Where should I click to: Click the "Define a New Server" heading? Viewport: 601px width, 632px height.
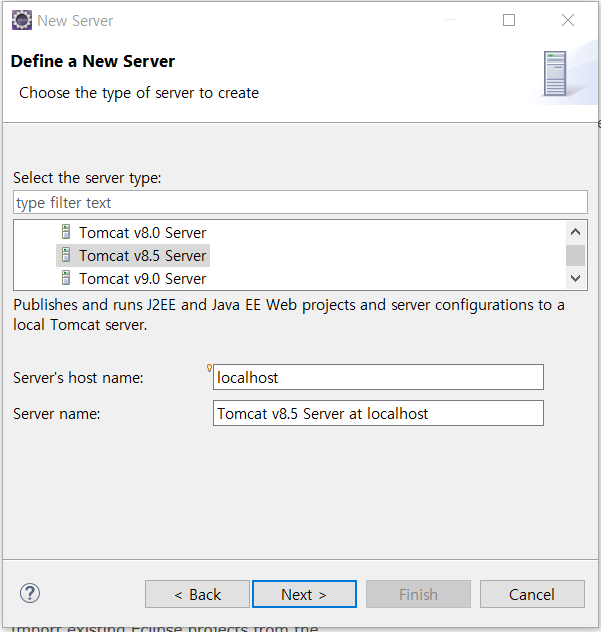tap(93, 61)
